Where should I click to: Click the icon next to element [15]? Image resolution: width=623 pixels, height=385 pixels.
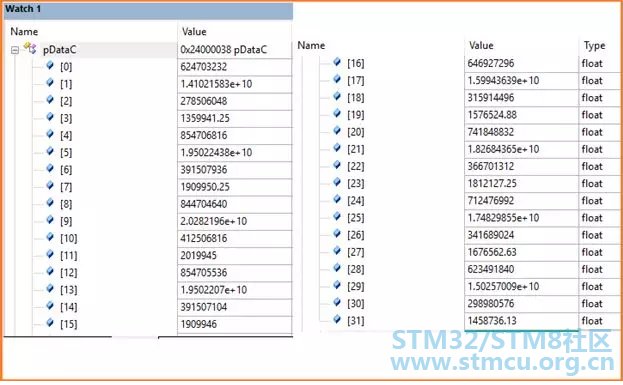point(50,323)
